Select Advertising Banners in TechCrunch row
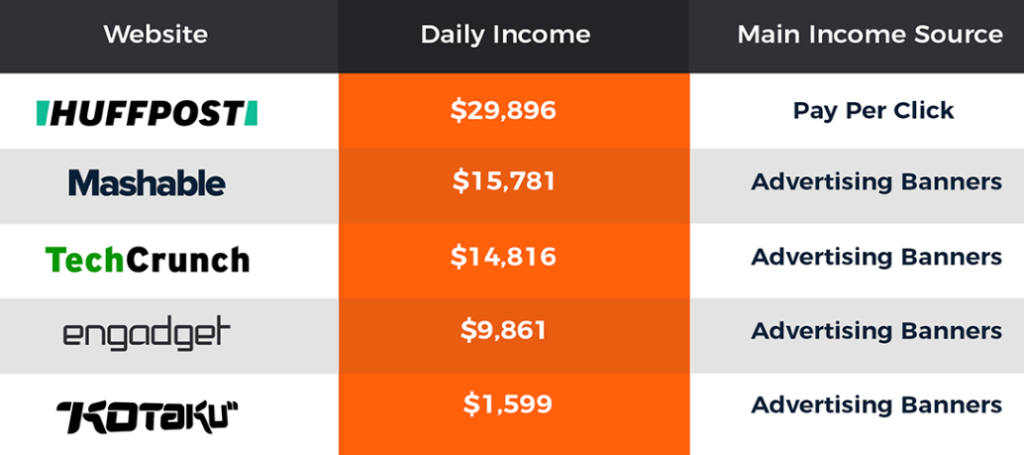The image size is (1024, 455). [x=876, y=257]
